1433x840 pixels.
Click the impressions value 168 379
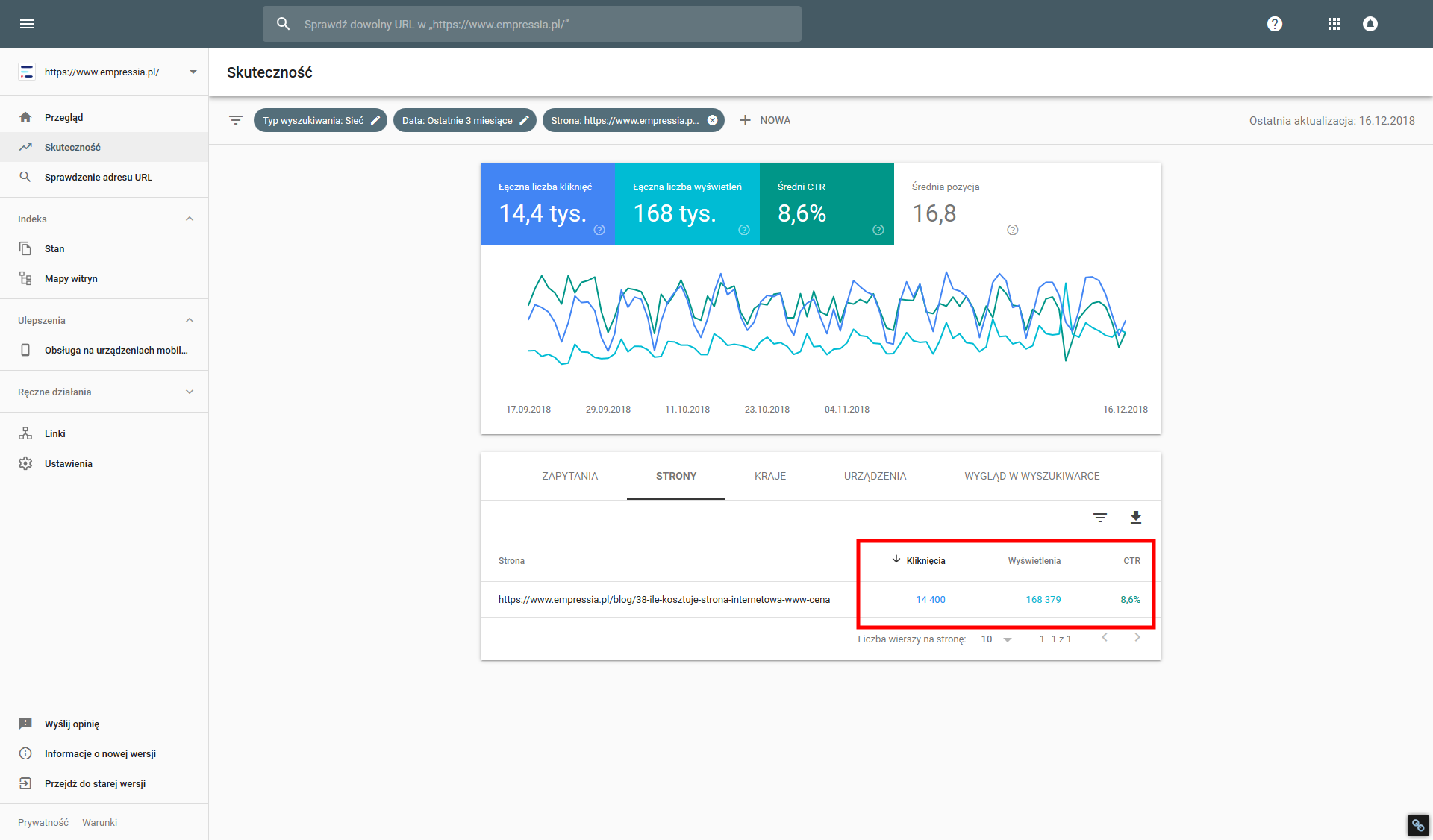point(1043,599)
